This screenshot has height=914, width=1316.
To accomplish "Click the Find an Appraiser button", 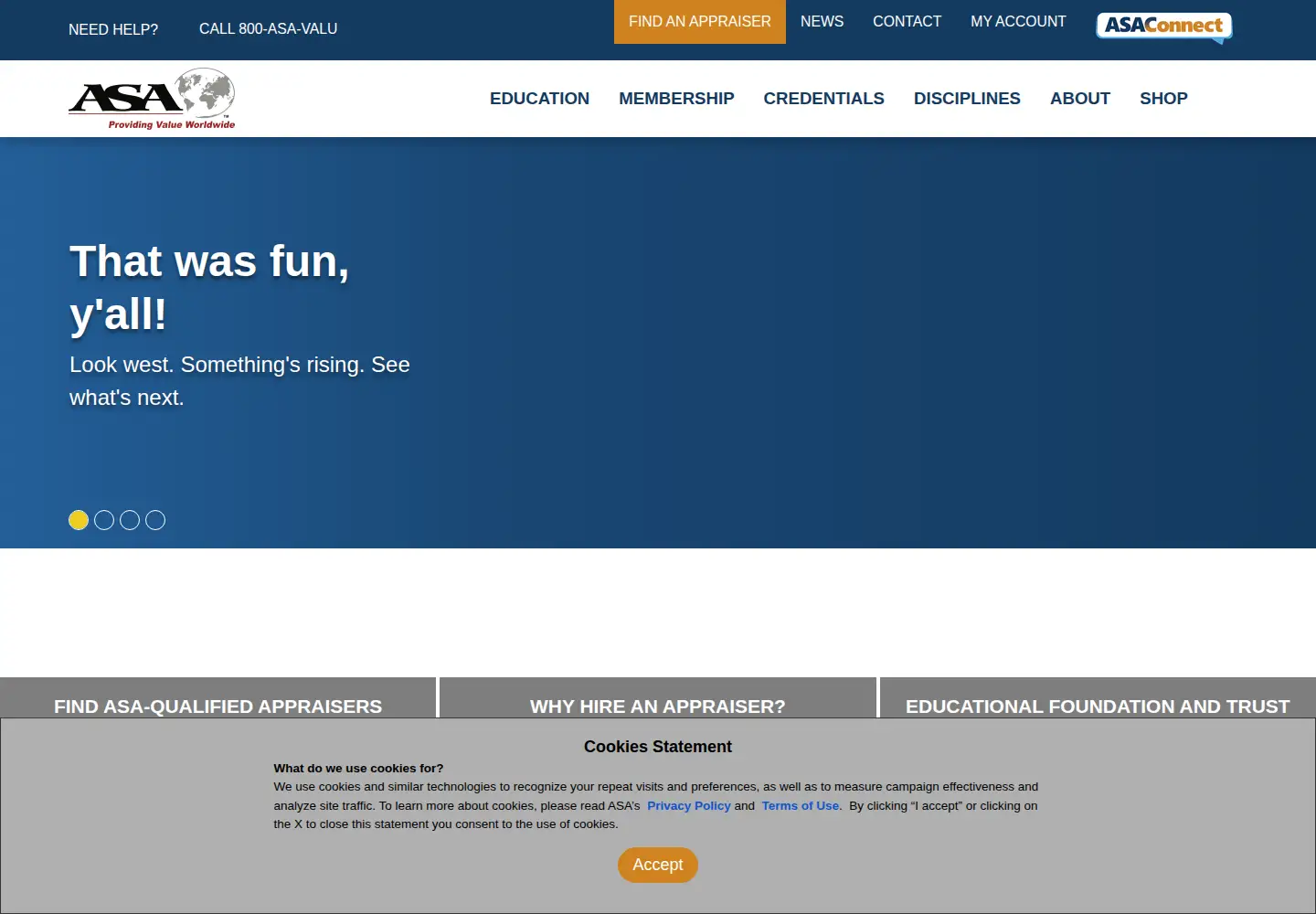I will (700, 22).
